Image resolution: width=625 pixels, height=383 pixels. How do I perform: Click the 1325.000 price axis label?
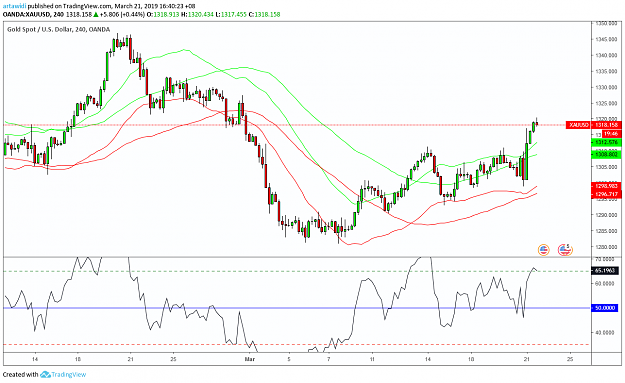[606, 103]
